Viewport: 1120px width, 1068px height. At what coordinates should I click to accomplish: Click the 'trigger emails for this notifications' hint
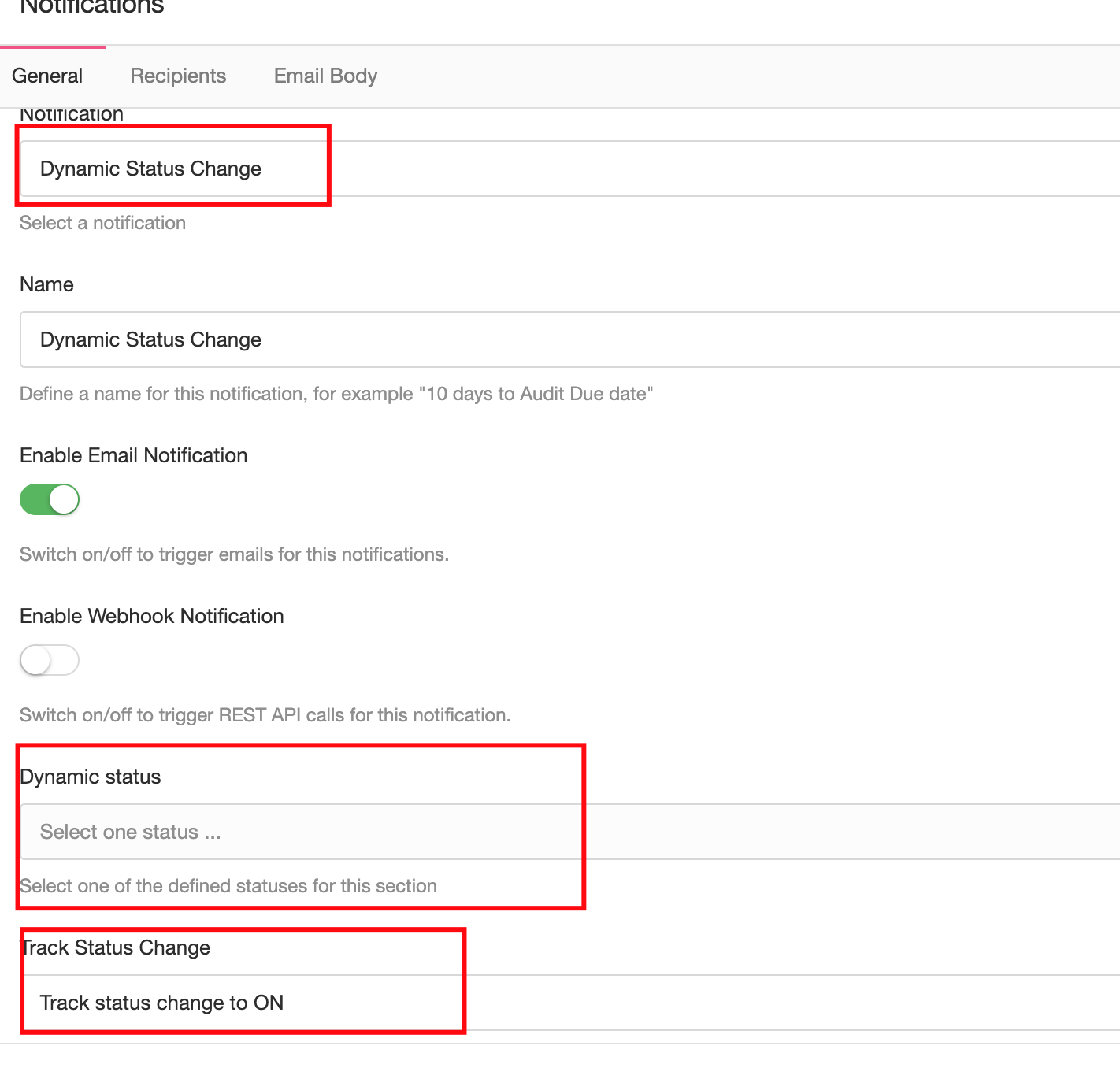(234, 554)
